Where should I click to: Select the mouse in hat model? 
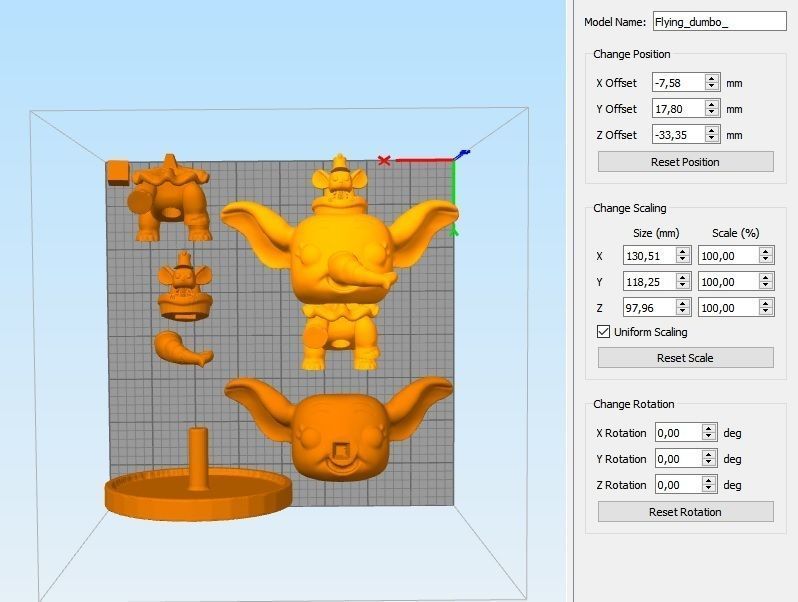[x=185, y=286]
